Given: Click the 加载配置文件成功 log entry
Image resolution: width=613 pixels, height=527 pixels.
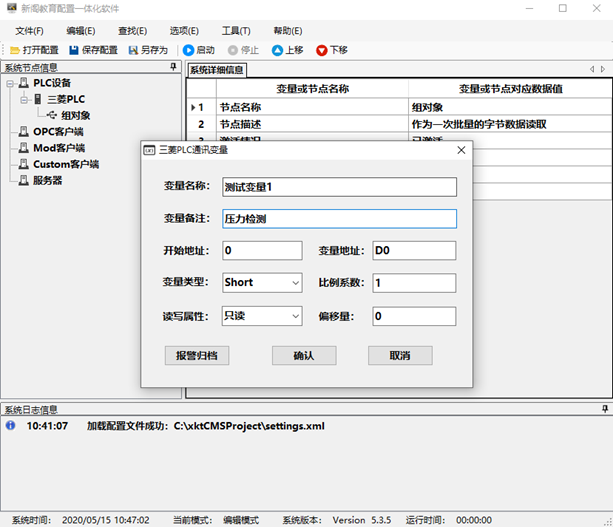Looking at the screenshot, I should click(205, 426).
